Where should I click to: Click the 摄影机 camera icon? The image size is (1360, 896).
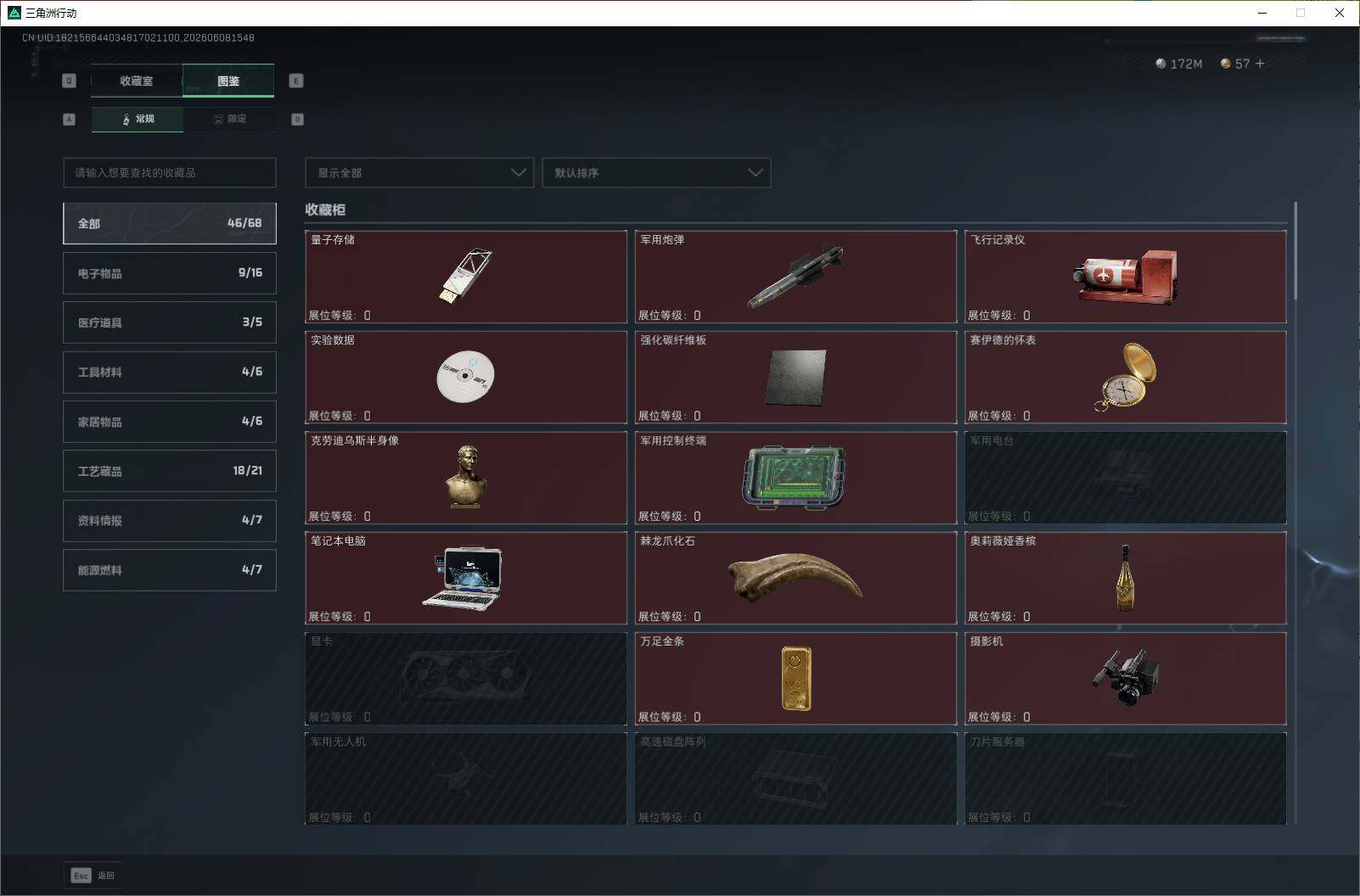[x=1126, y=677]
